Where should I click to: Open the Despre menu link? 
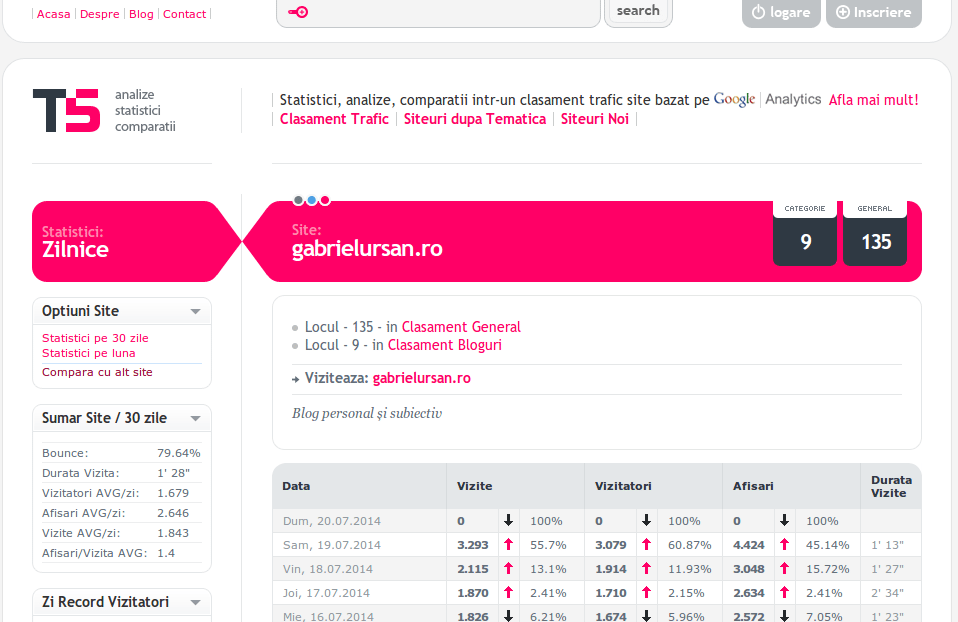(100, 14)
